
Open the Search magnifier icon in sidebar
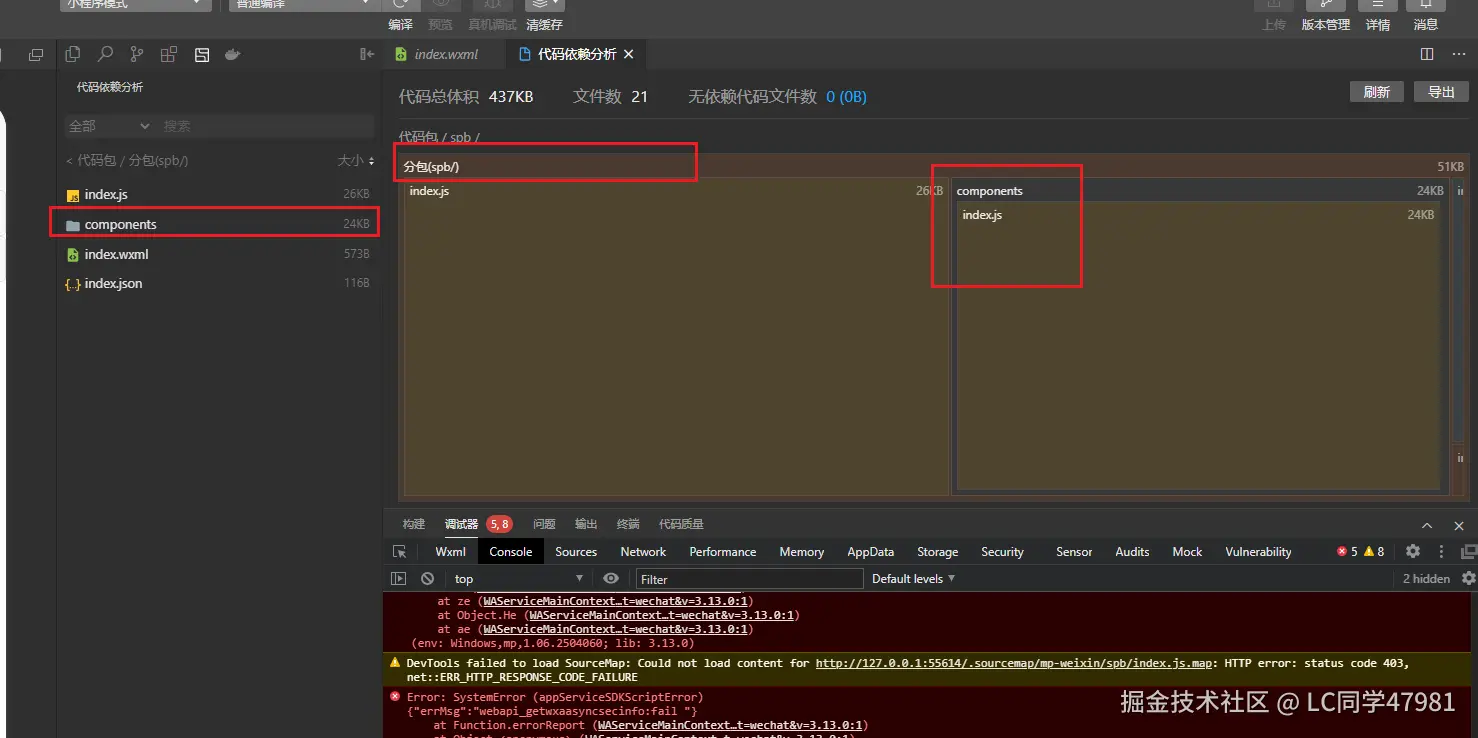(105, 55)
